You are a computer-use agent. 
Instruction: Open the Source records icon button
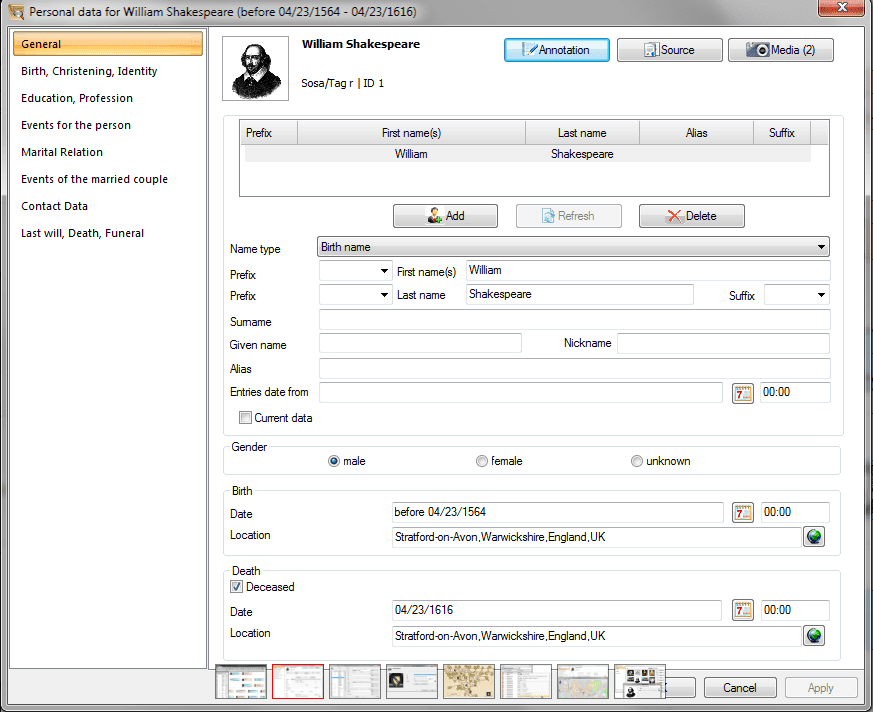669,49
